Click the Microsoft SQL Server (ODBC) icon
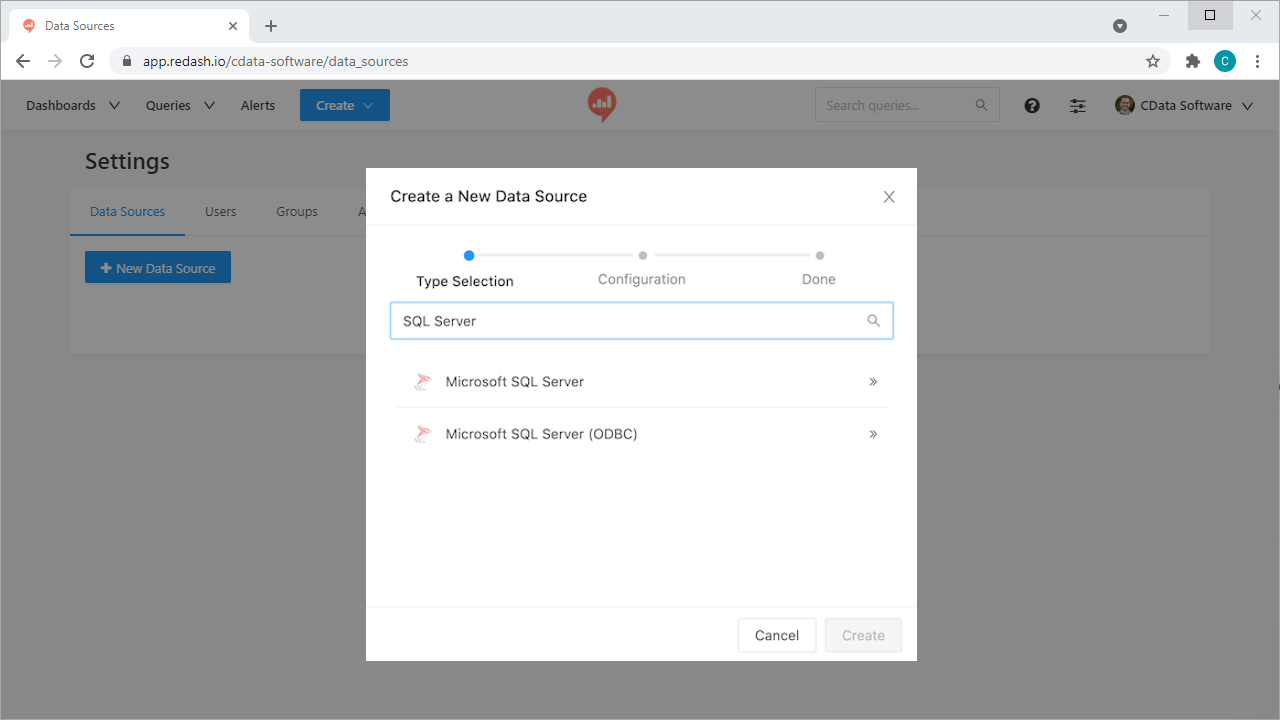 [x=423, y=434]
